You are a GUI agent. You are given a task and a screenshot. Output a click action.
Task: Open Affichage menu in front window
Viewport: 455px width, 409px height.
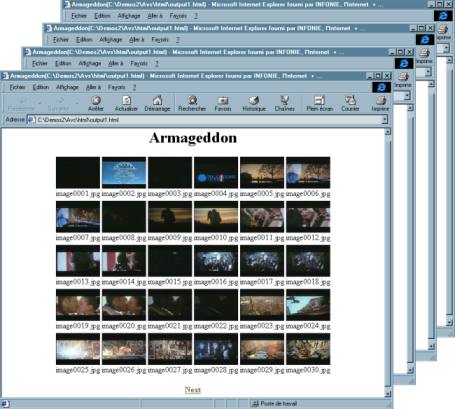point(67,87)
